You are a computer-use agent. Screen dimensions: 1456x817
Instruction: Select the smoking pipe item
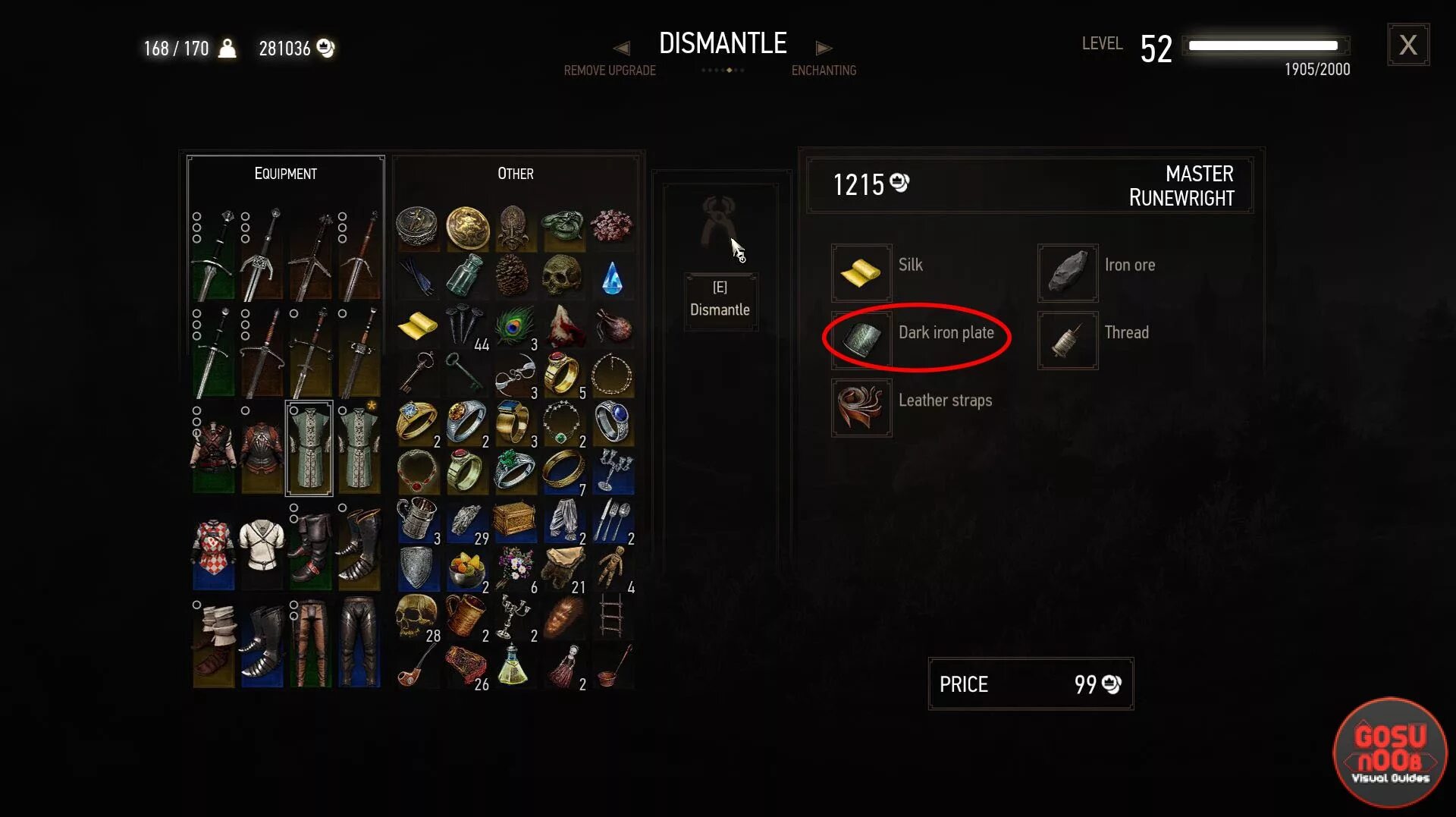pyautogui.click(x=417, y=665)
